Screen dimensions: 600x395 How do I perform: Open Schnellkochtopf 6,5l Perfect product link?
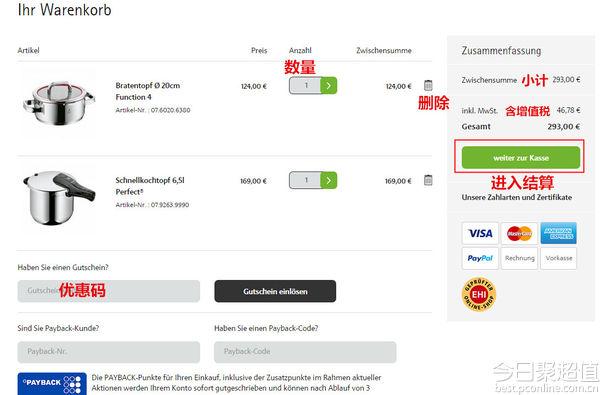150,186
